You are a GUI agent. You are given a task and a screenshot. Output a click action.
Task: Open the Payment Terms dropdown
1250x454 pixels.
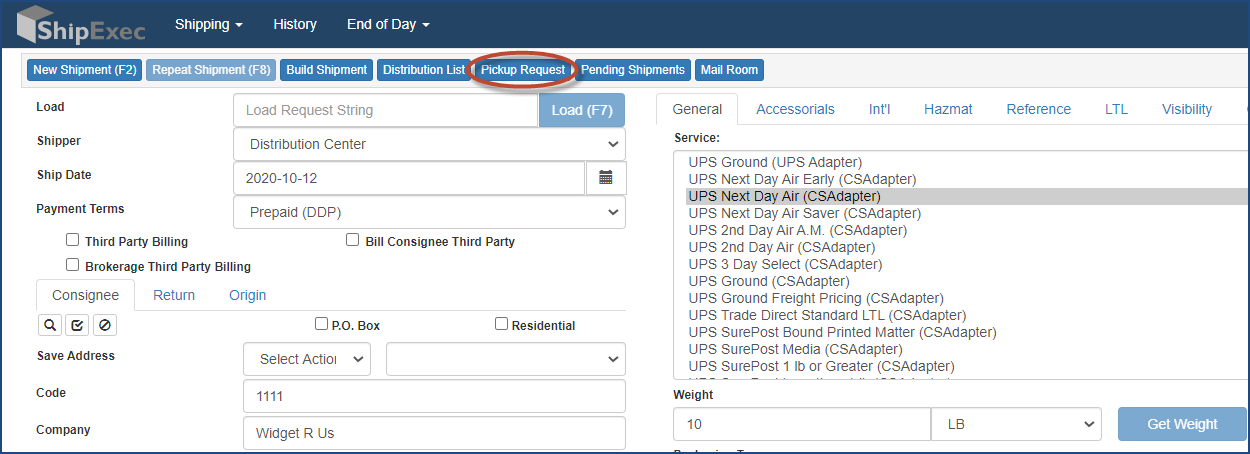pyautogui.click(x=429, y=212)
